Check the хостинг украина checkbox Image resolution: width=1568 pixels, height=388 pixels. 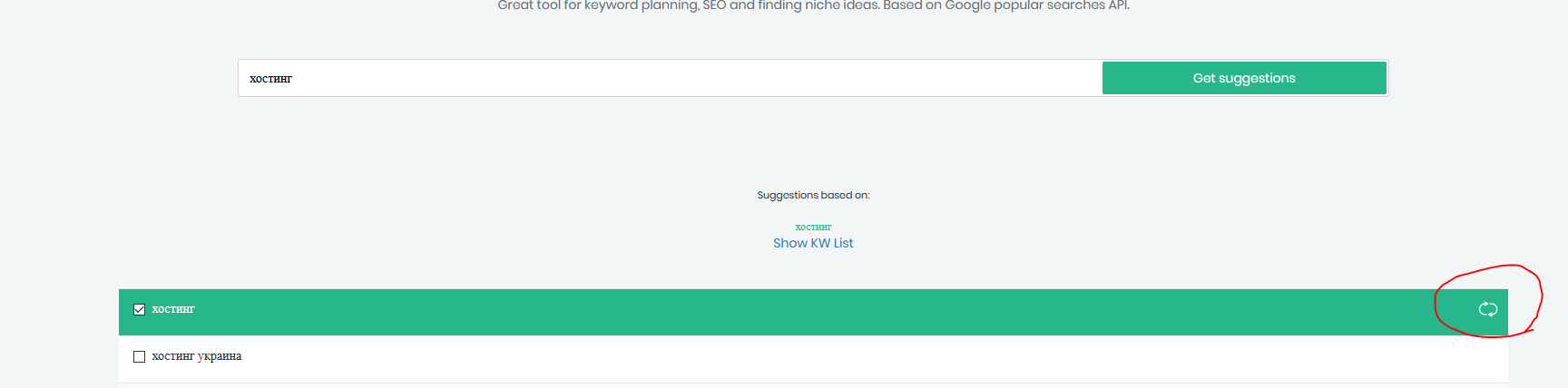pos(139,356)
